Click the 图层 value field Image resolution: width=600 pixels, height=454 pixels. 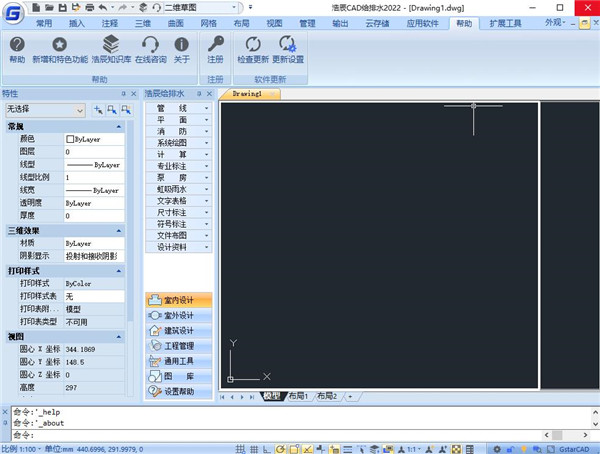click(94, 152)
